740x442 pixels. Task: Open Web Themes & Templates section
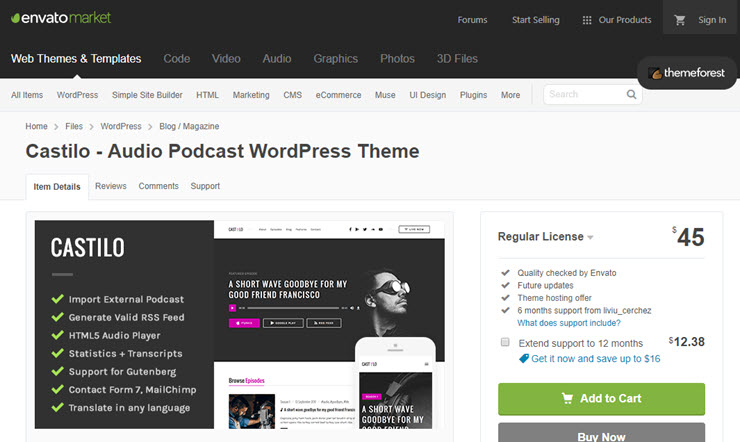coord(76,58)
